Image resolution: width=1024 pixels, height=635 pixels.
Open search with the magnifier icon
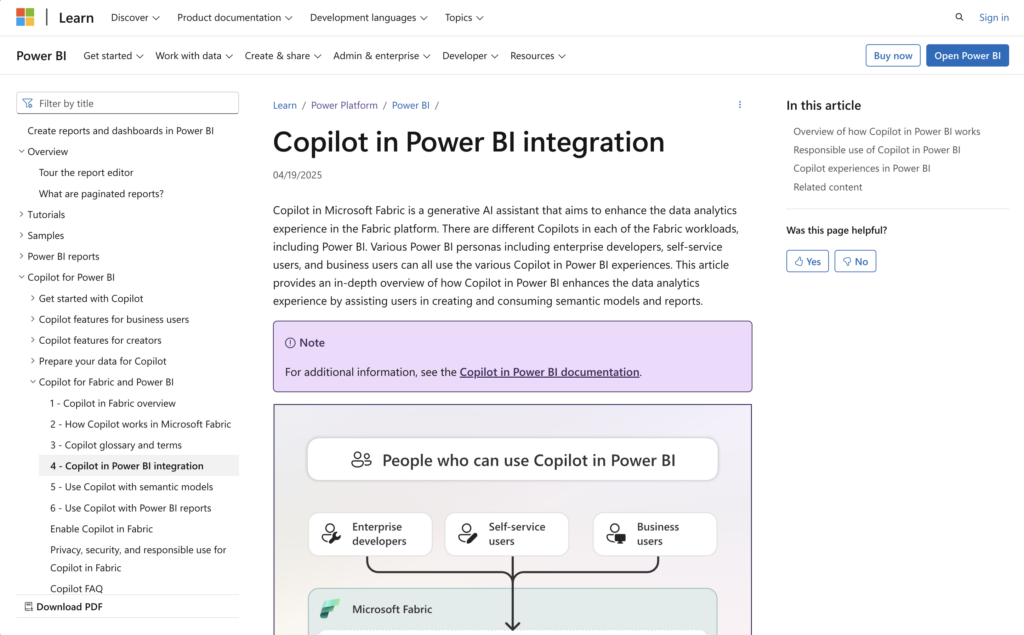pos(959,17)
